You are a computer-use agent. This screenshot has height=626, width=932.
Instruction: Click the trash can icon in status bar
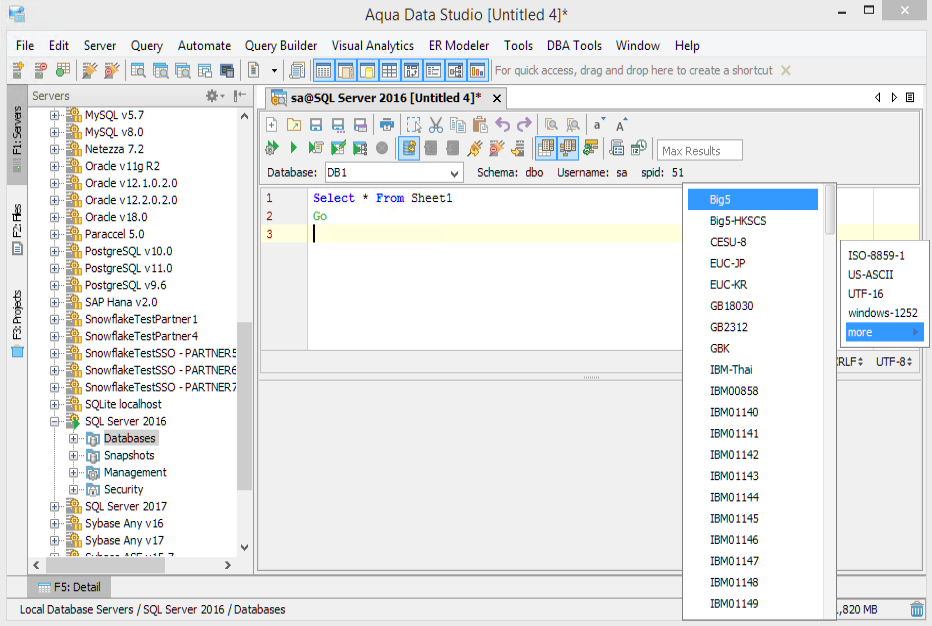[917, 609]
